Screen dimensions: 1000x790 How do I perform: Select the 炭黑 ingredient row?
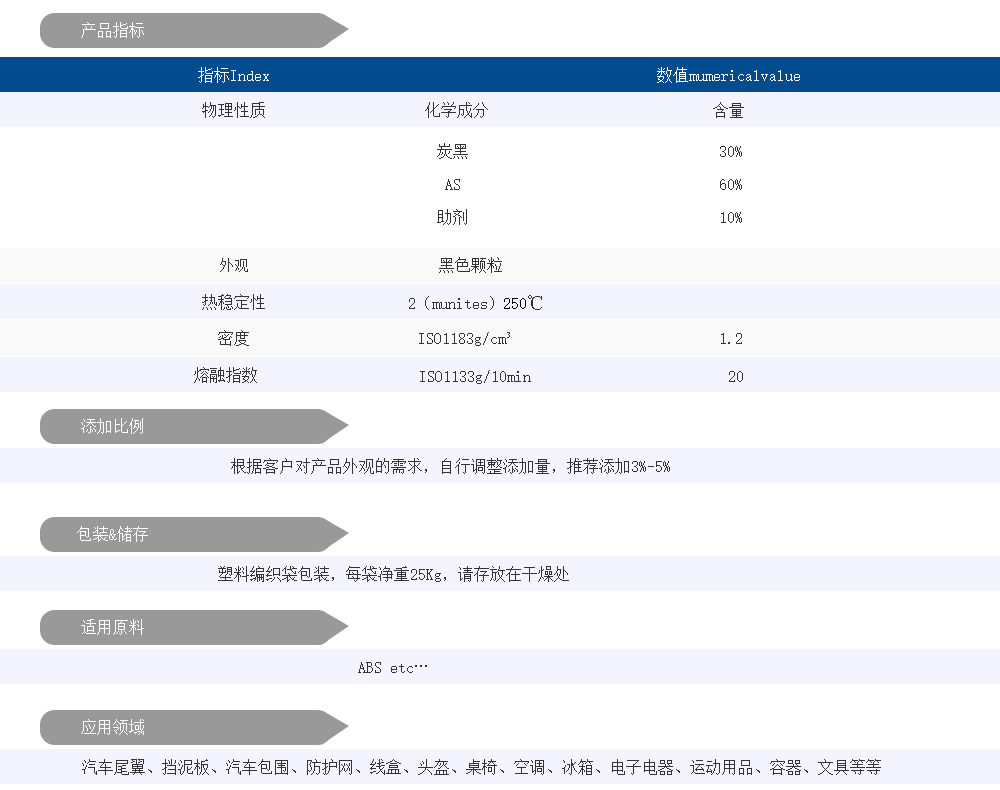452,152
